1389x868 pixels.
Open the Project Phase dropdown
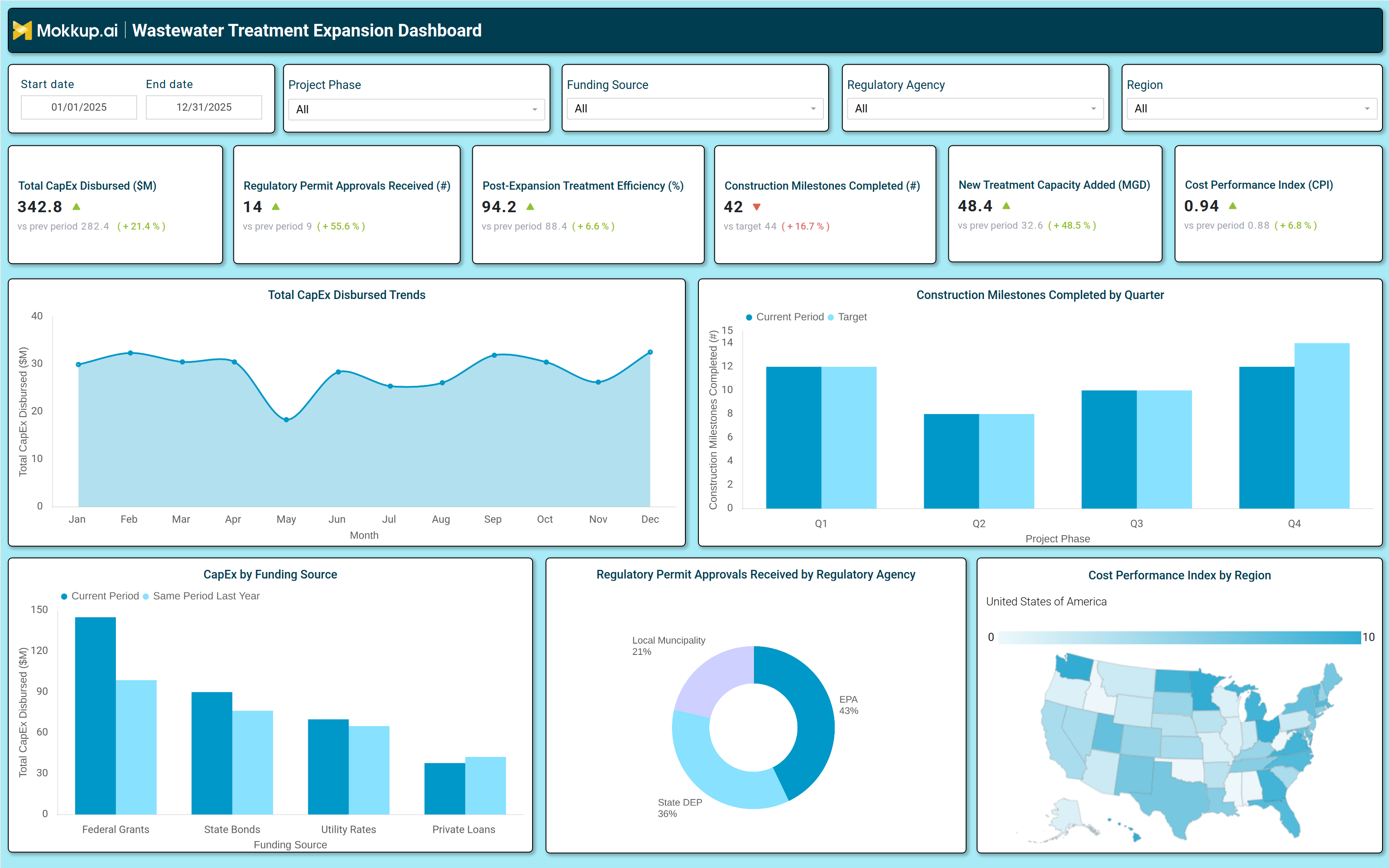pos(416,109)
